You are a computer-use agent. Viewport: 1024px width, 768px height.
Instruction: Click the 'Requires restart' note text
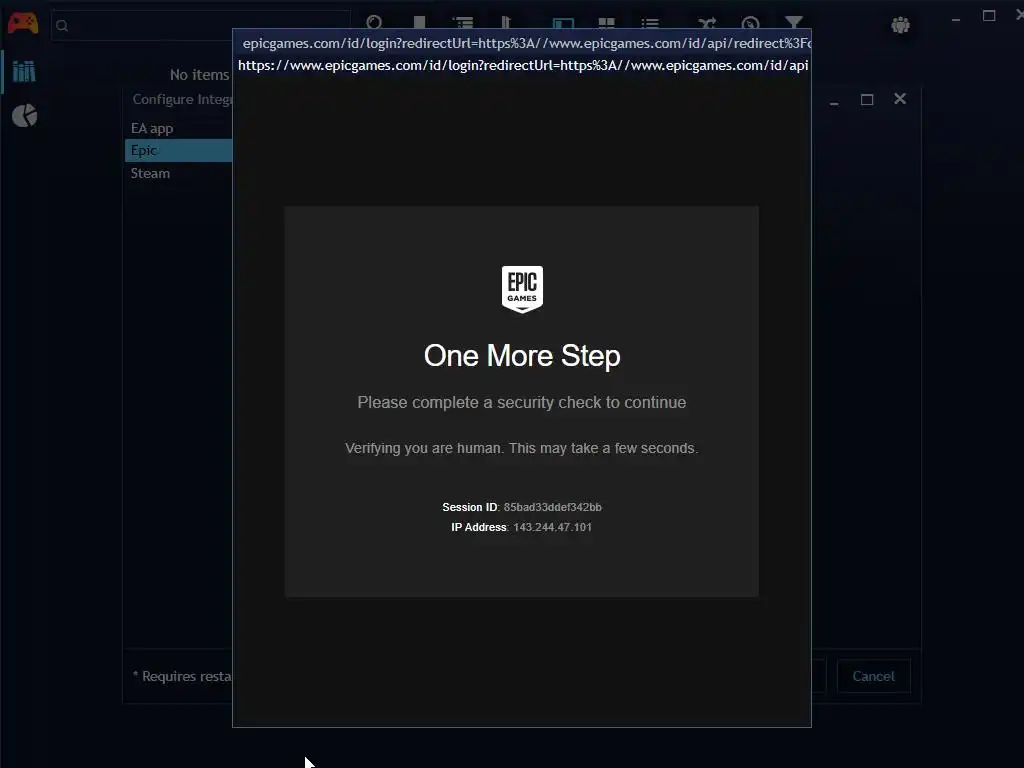coord(182,676)
